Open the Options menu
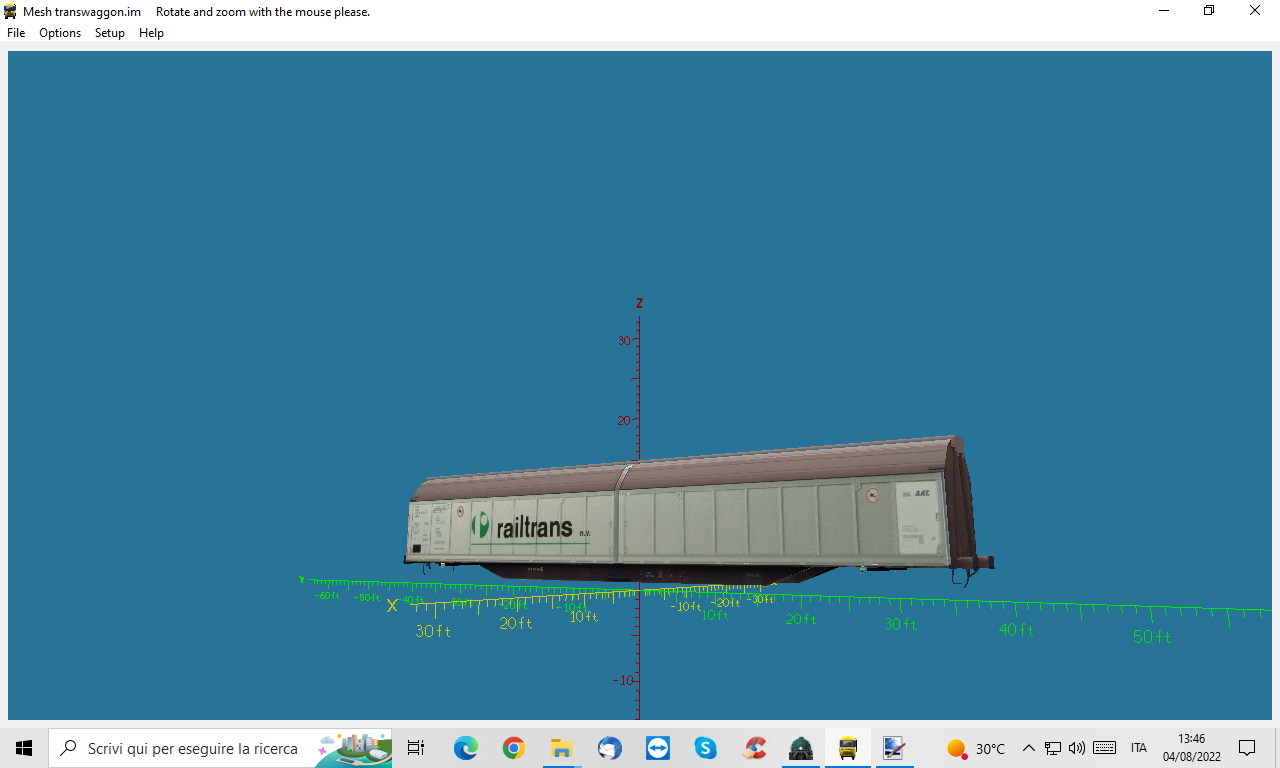This screenshot has width=1280, height=768. [60, 33]
